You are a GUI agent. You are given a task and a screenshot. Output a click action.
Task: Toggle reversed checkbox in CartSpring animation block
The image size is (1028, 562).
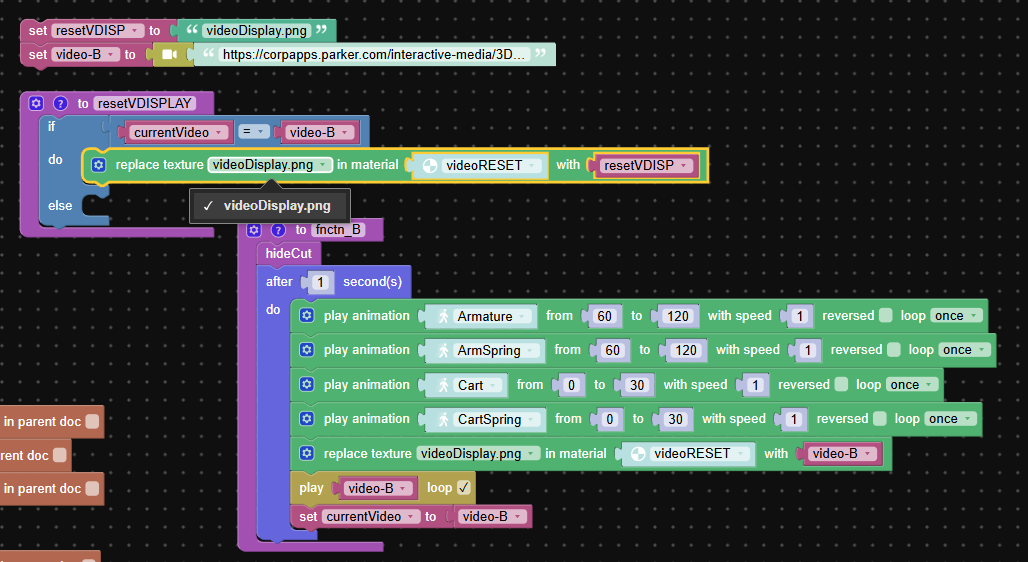click(880, 418)
